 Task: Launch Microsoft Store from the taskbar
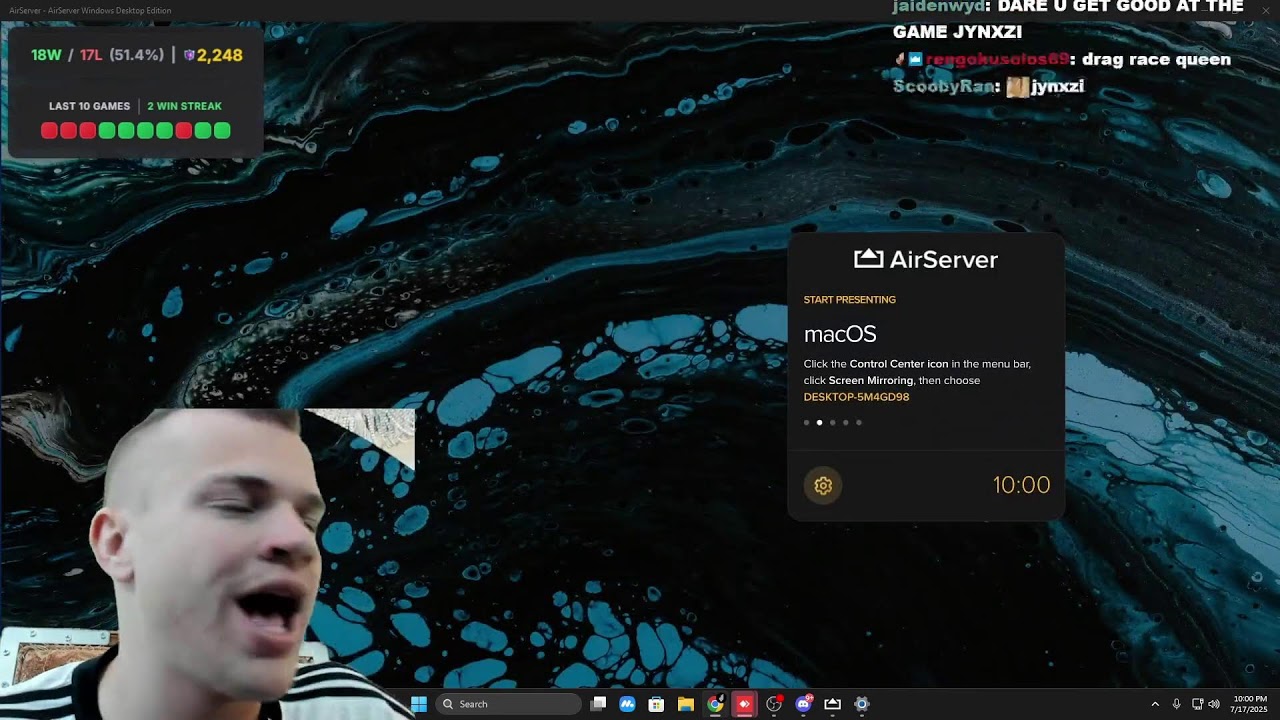(x=656, y=704)
